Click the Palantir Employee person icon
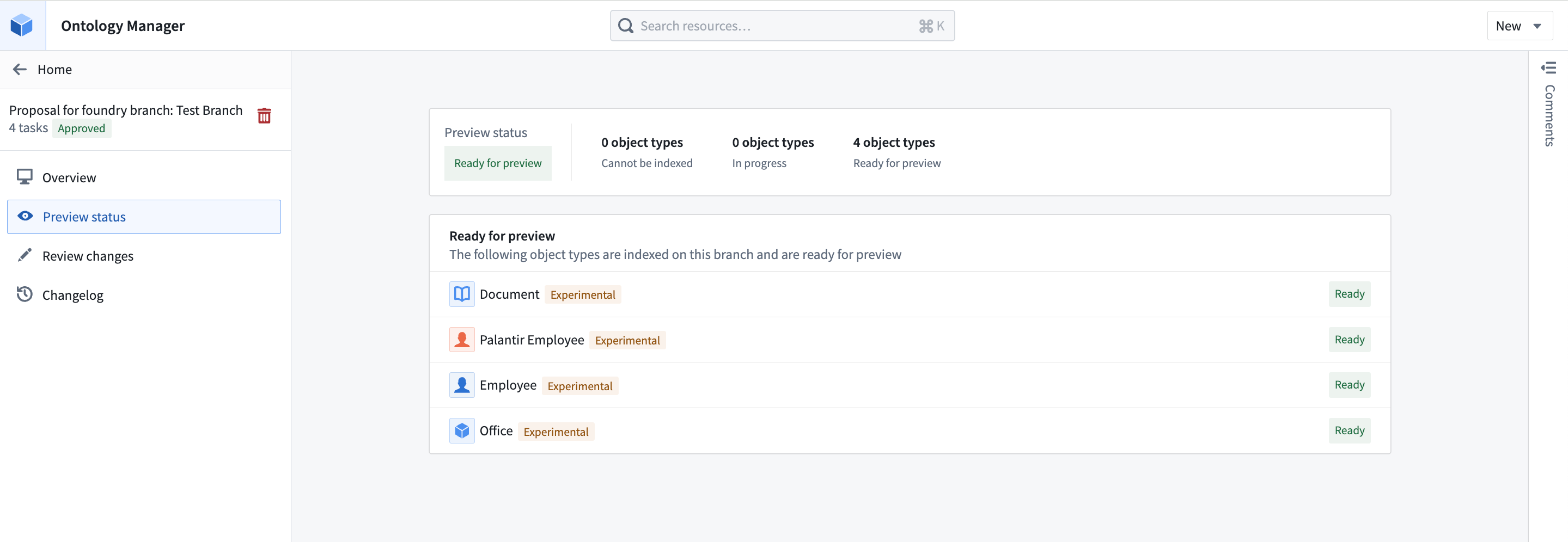This screenshot has height=542, width=1568. tap(461, 339)
